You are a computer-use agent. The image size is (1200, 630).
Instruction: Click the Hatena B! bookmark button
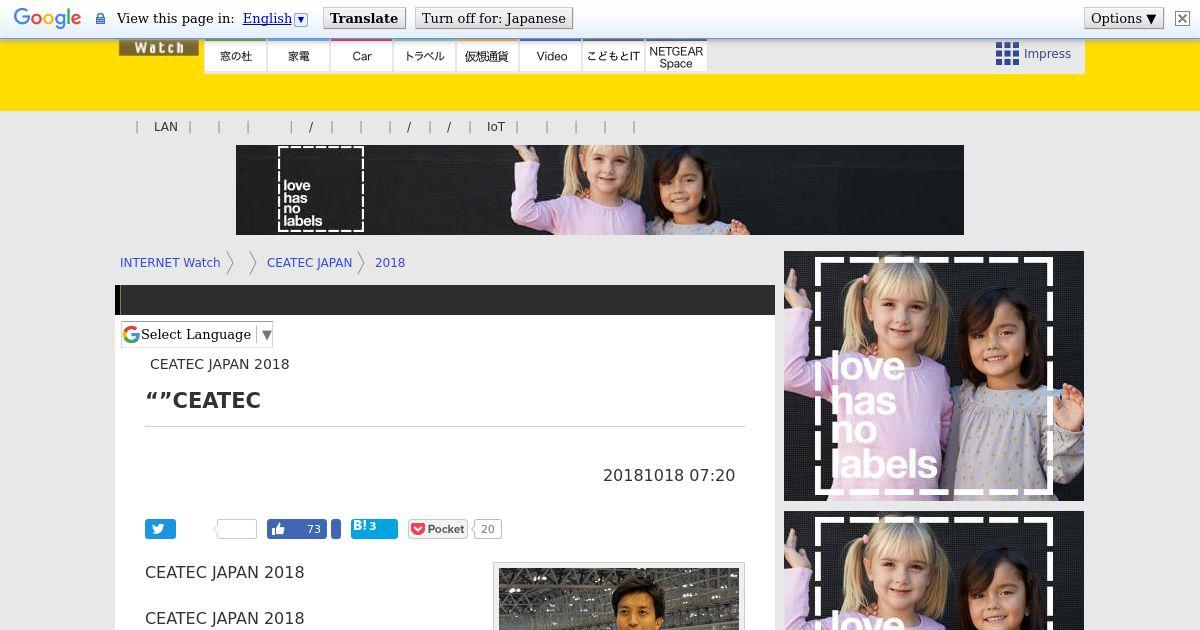[374, 529]
